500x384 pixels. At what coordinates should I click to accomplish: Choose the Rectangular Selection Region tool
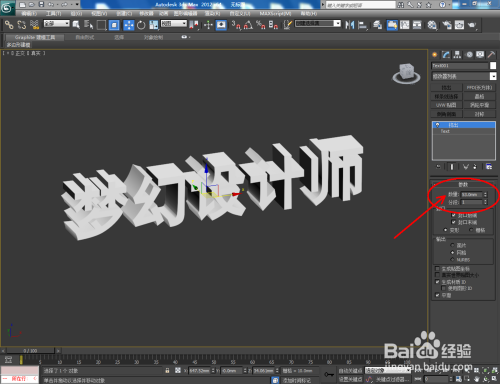tap(101, 25)
